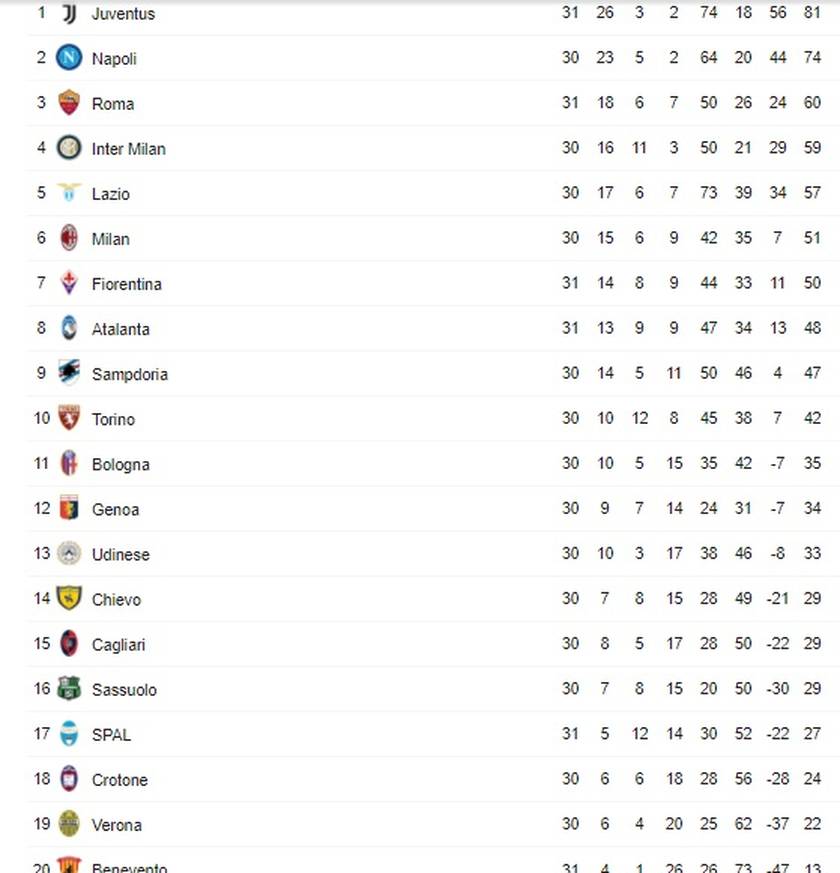Viewport: 840px width, 873px height.
Task: Click the Genoa team name
Action: [x=115, y=509]
